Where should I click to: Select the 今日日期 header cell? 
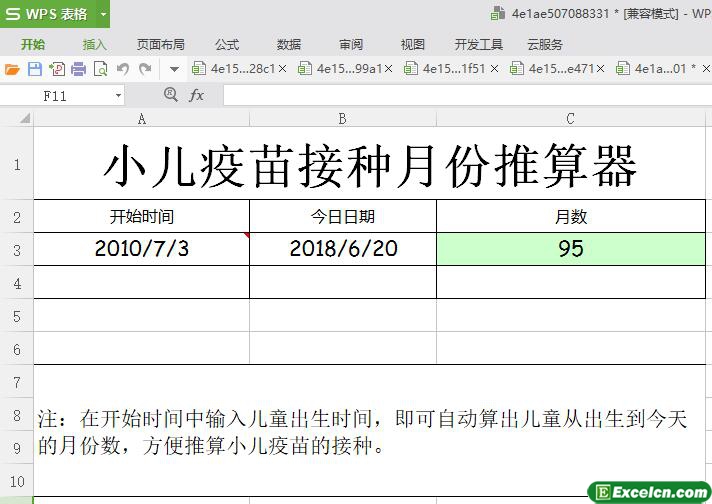[x=343, y=216]
